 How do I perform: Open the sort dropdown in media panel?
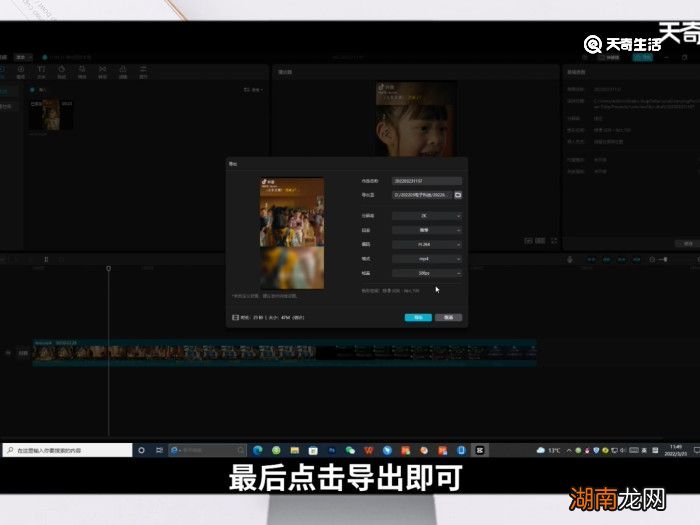[253, 90]
